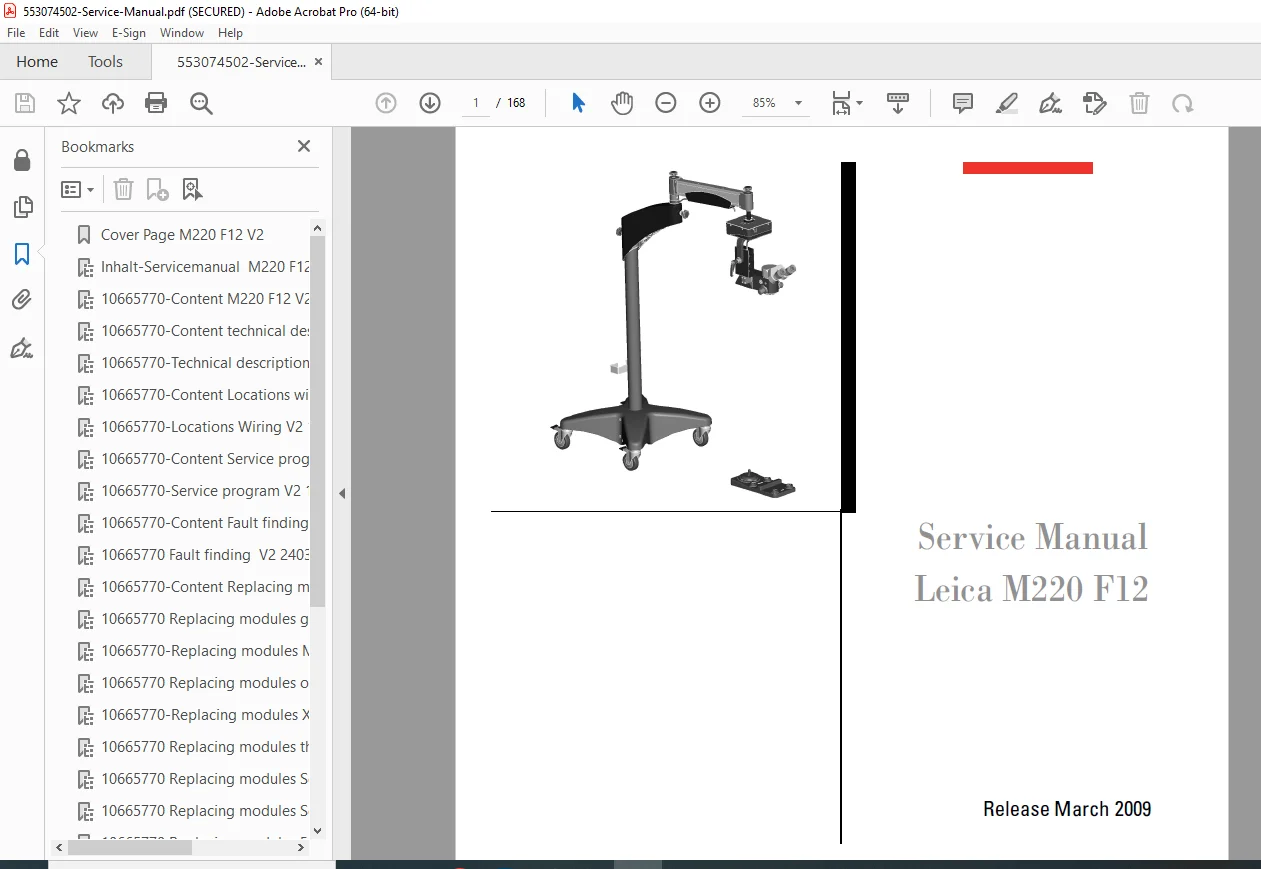Viewport: 1261px width, 869px height.
Task: Zoom out with the minus circle button
Action: click(666, 103)
